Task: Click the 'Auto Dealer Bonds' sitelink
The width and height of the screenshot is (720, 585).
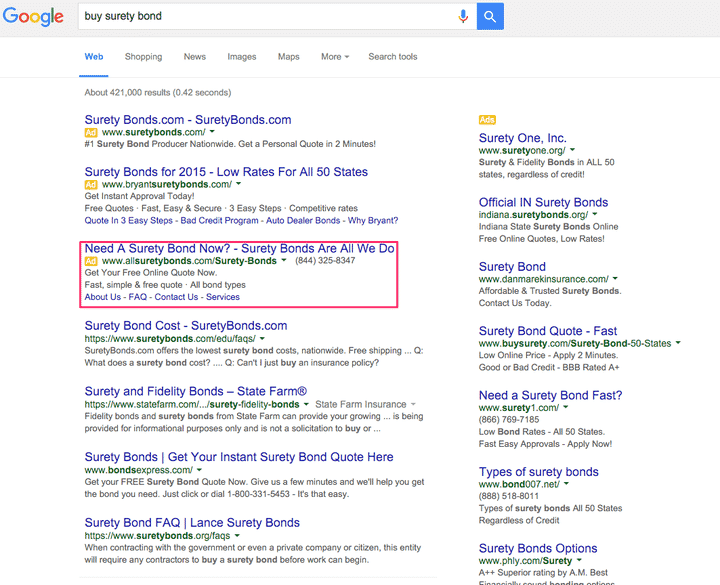Action: click(x=303, y=220)
